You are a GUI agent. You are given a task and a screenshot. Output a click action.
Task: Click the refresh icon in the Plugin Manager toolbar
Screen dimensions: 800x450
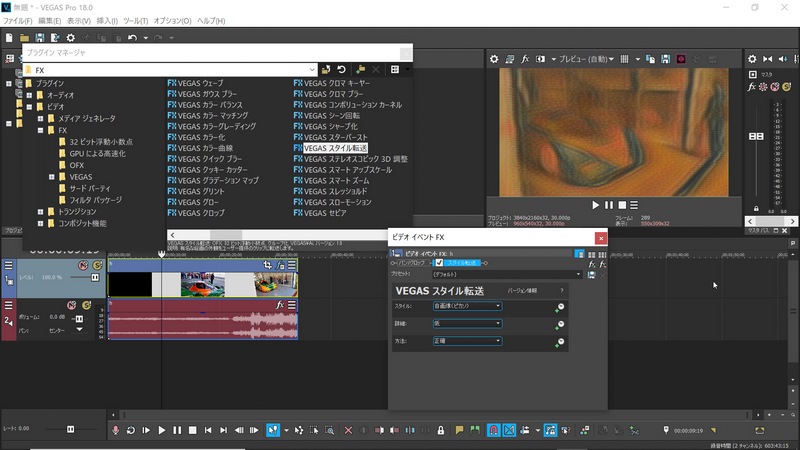pos(341,69)
